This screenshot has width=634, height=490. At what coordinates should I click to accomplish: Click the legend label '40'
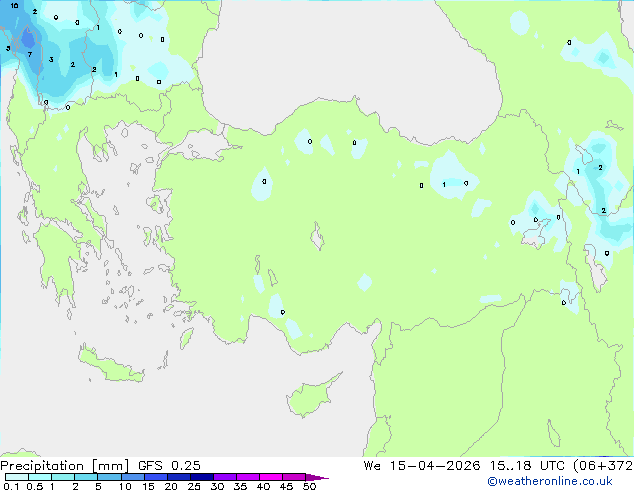[x=263, y=486]
